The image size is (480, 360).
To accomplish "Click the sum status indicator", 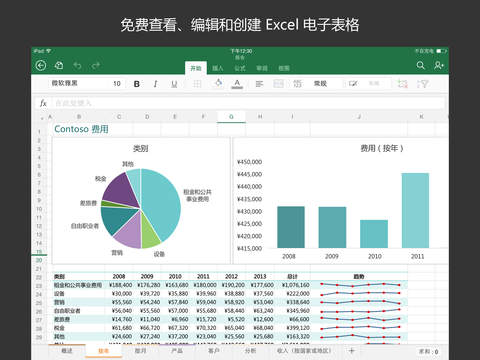I will pyautogui.click(x=428, y=352).
